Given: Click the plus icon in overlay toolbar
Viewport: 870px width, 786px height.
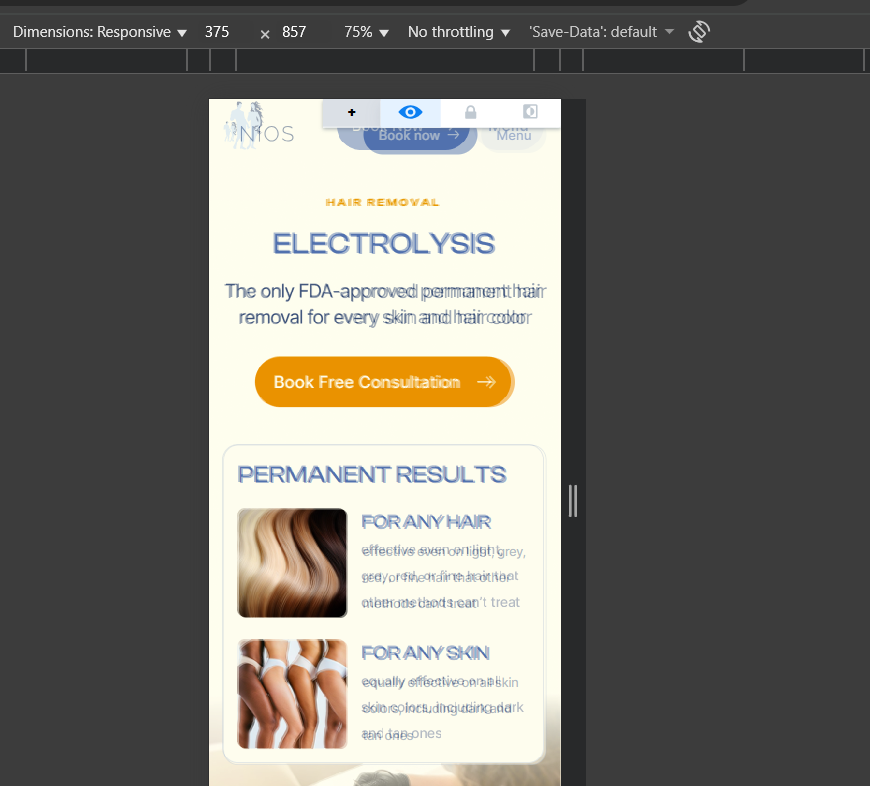Looking at the screenshot, I should click(352, 113).
